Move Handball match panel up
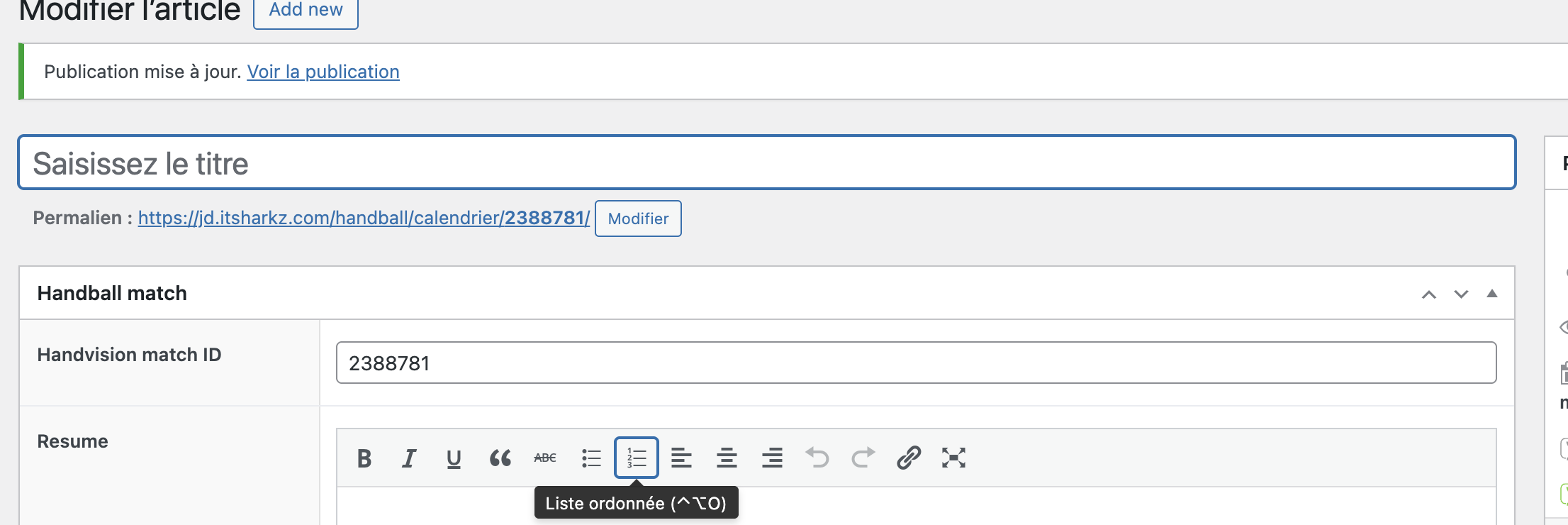Viewport: 1568px width, 525px height. (x=1429, y=294)
